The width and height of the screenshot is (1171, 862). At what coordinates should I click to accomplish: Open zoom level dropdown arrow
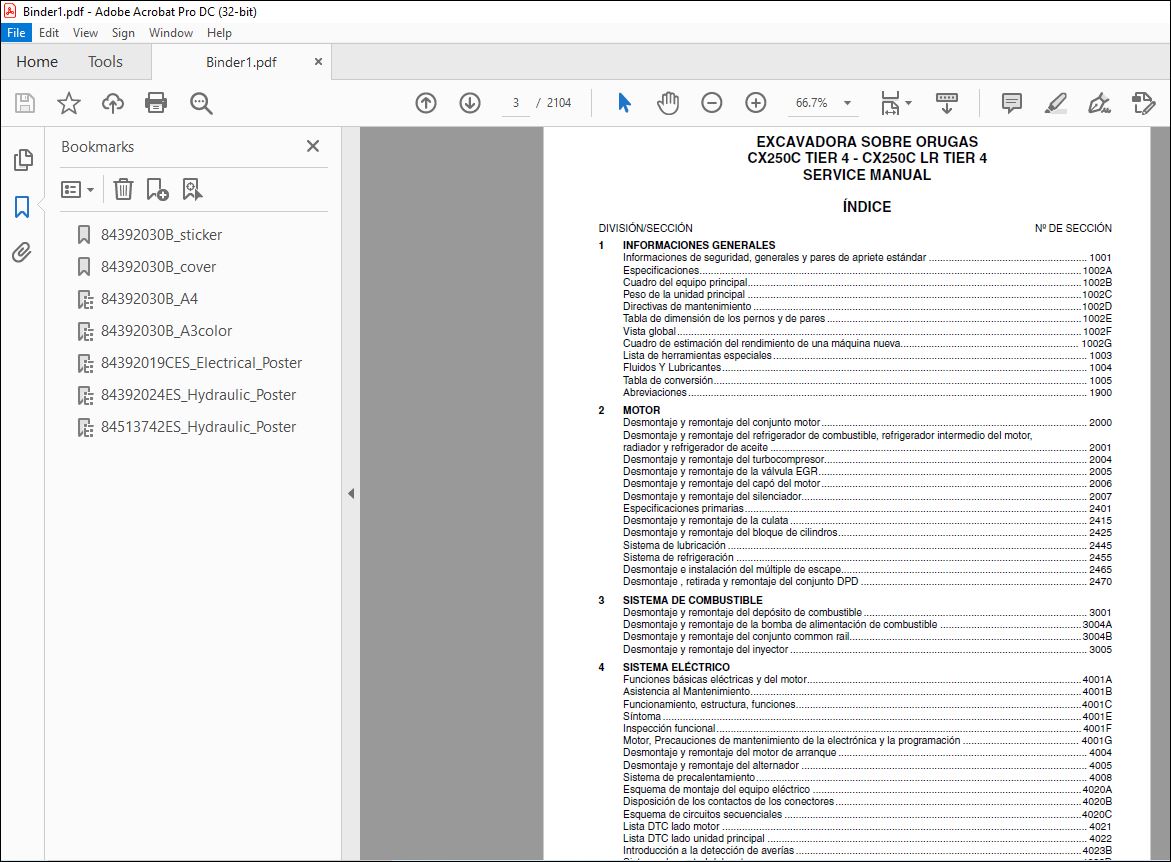pos(848,103)
